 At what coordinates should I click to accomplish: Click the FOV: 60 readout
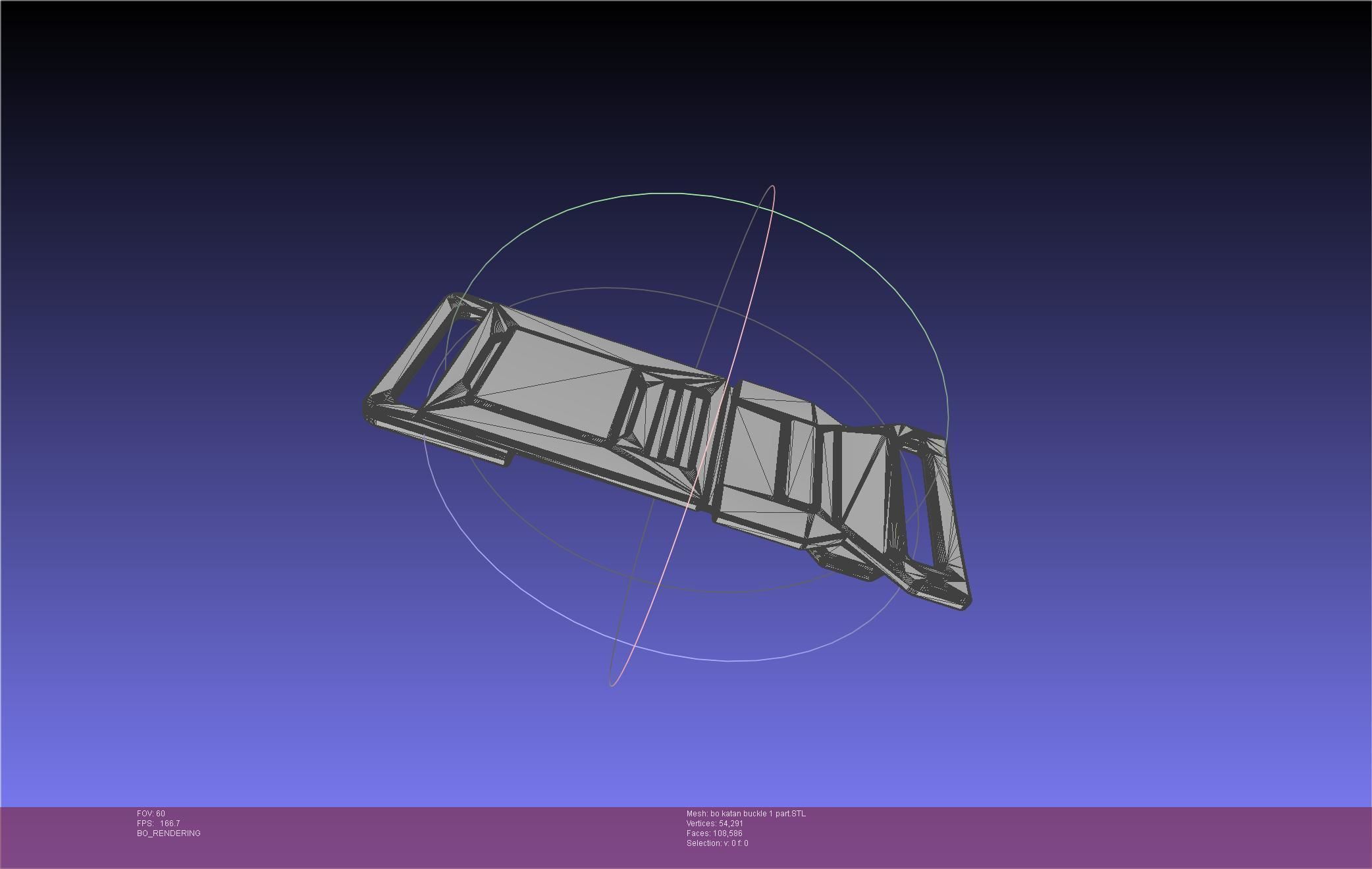[151, 814]
